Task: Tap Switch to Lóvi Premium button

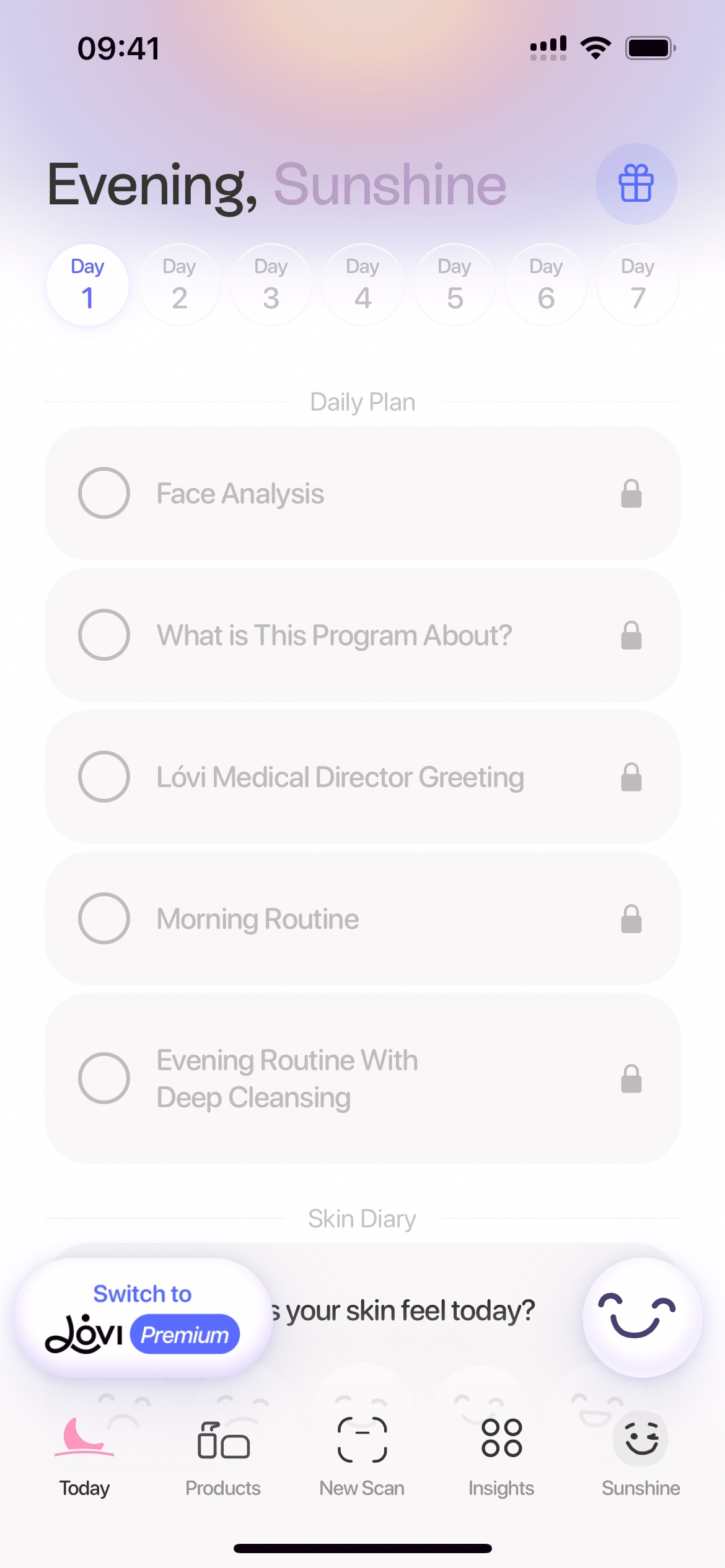Action: point(143,1318)
